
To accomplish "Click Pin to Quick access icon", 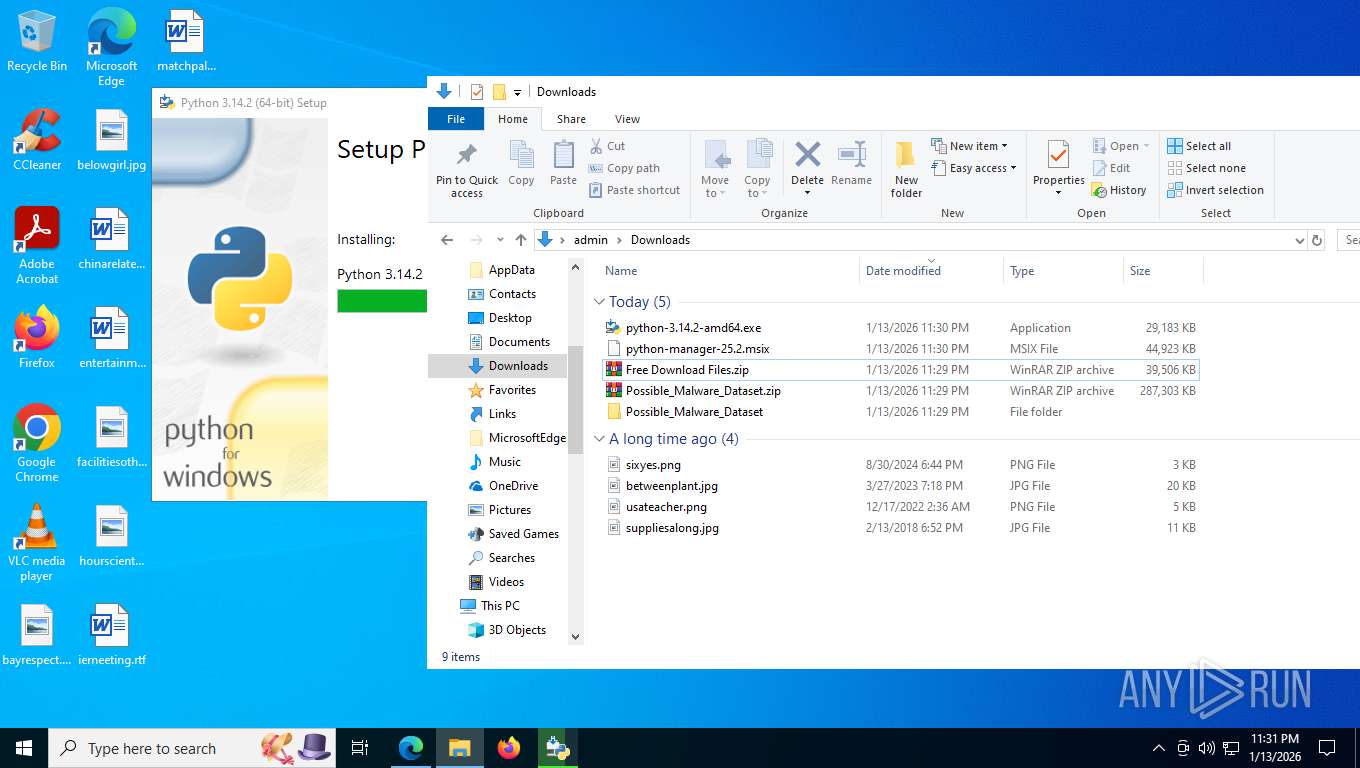I will (466, 167).
